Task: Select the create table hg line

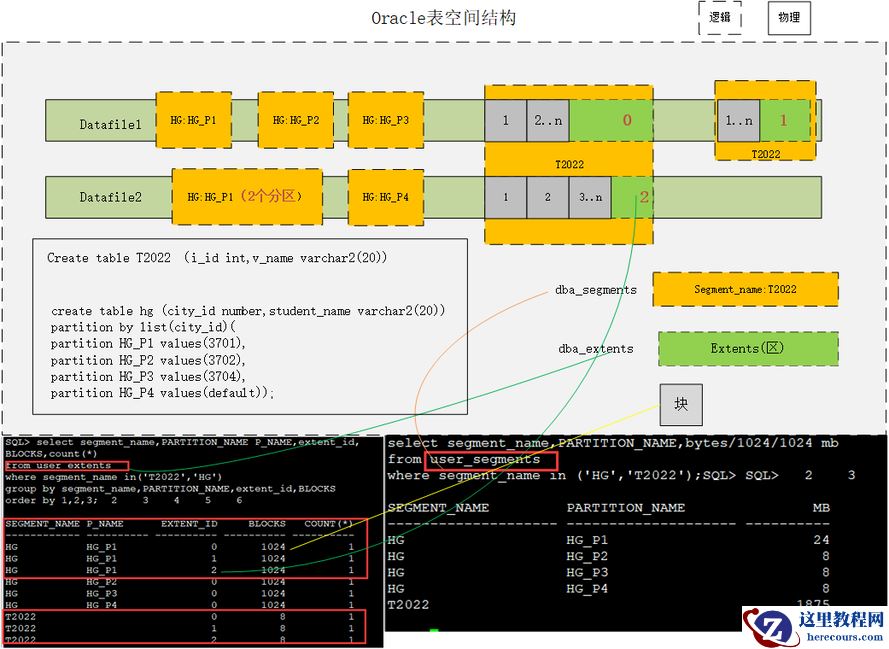Action: (x=248, y=311)
